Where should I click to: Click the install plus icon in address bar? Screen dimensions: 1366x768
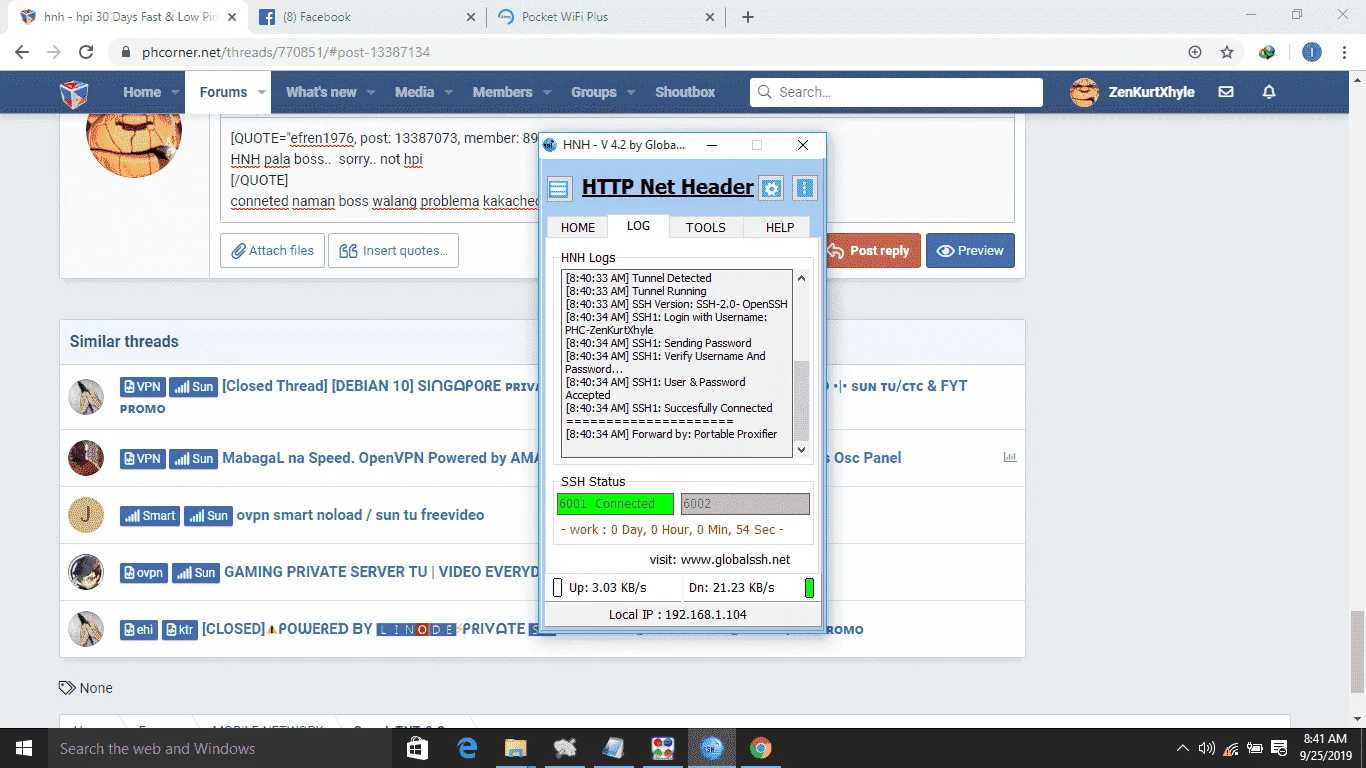tap(1195, 52)
